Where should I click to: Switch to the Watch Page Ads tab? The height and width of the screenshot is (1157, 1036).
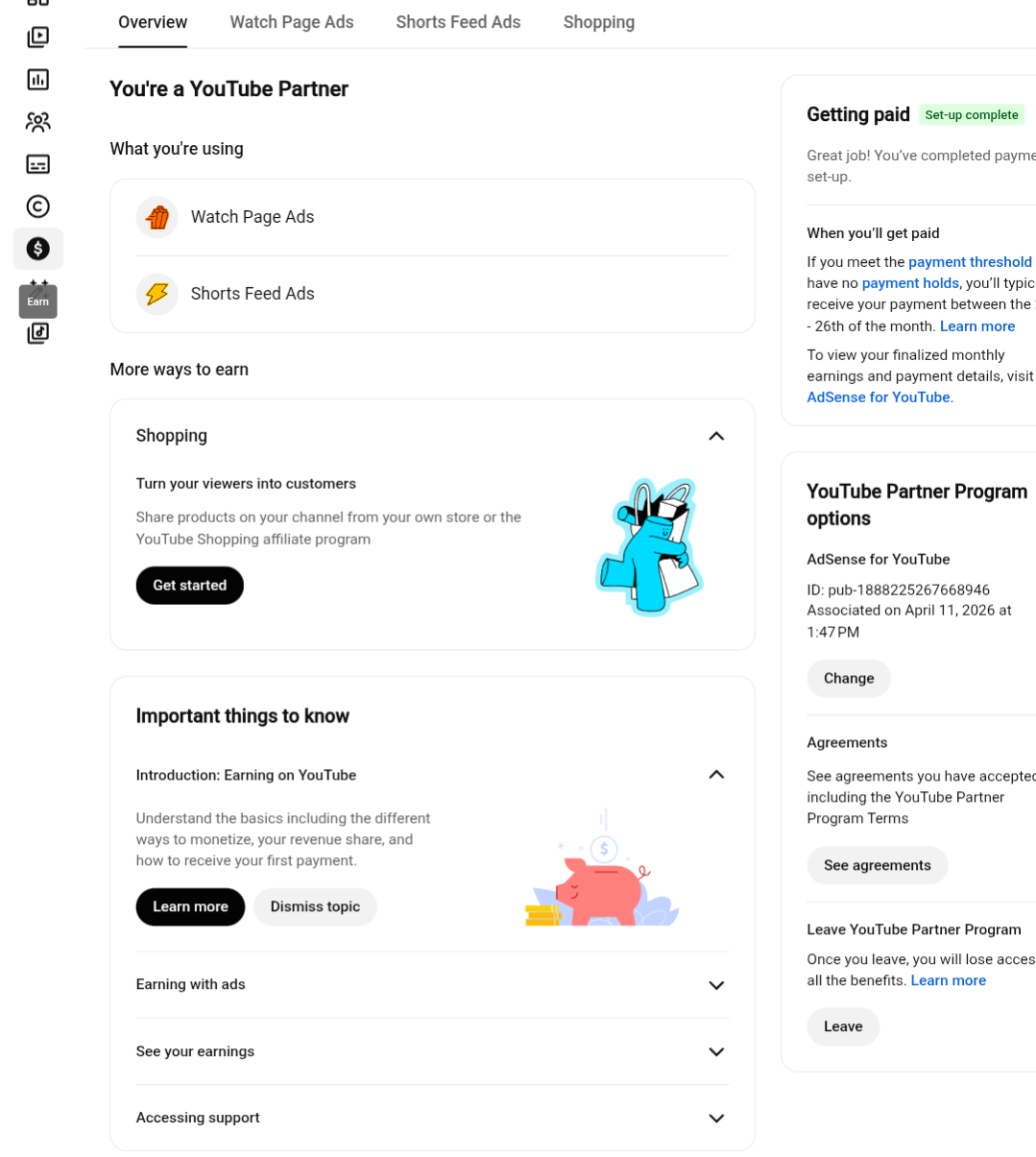[x=292, y=22]
